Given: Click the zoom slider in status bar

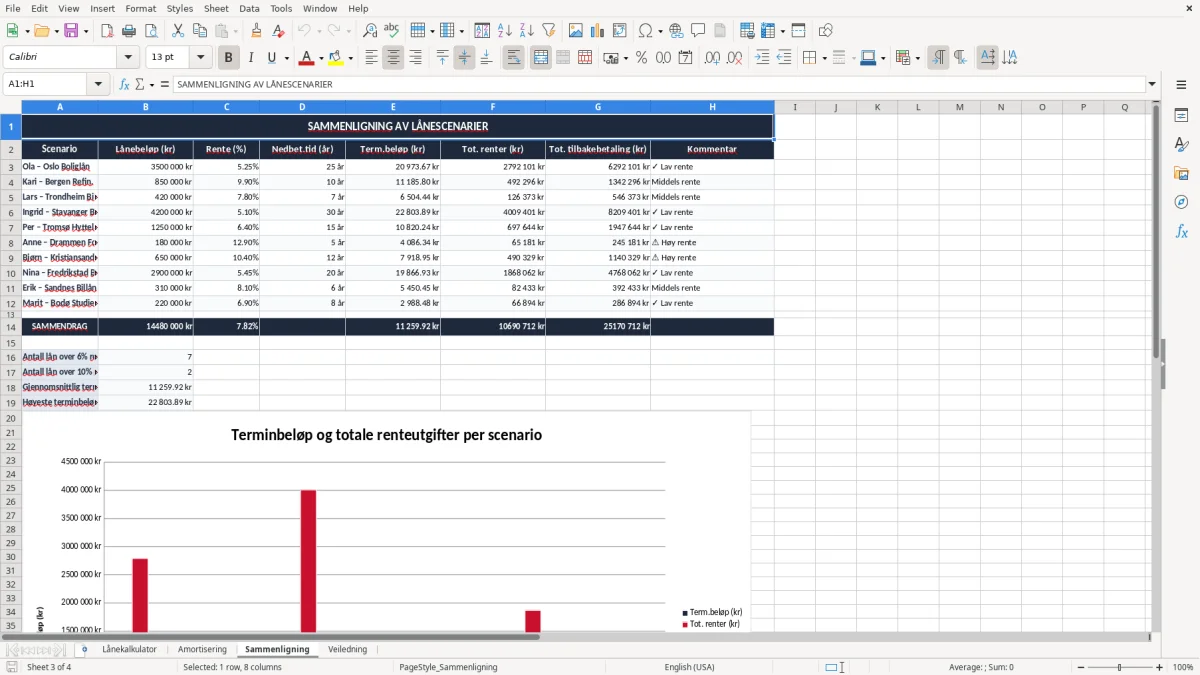Looking at the screenshot, I should coord(1120,667).
